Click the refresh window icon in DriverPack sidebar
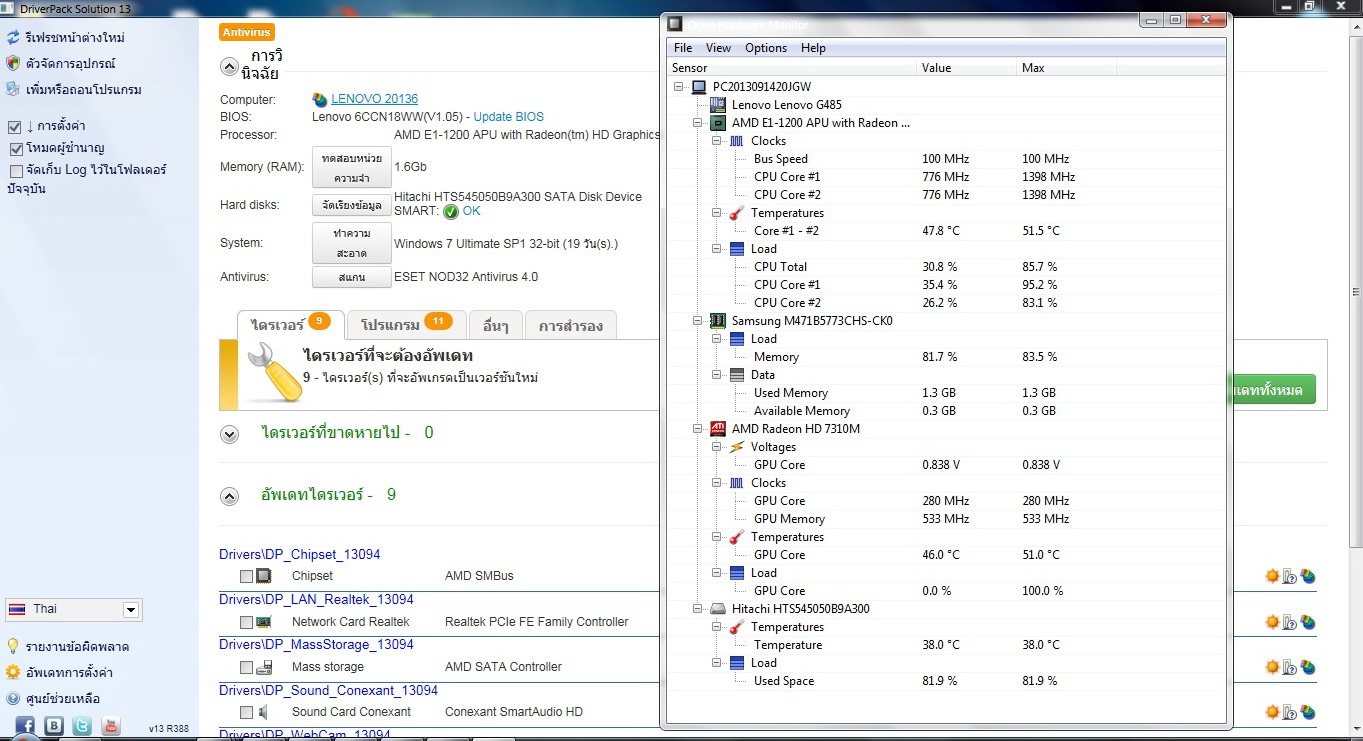Viewport: 1363px width, 741px height. pyautogui.click(x=13, y=38)
